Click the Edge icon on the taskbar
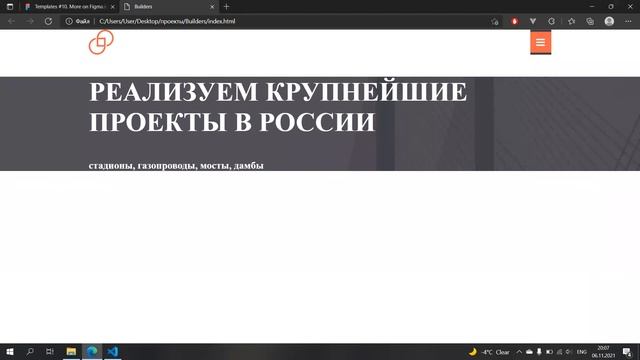This screenshot has height=360, width=640. pyautogui.click(x=92, y=351)
